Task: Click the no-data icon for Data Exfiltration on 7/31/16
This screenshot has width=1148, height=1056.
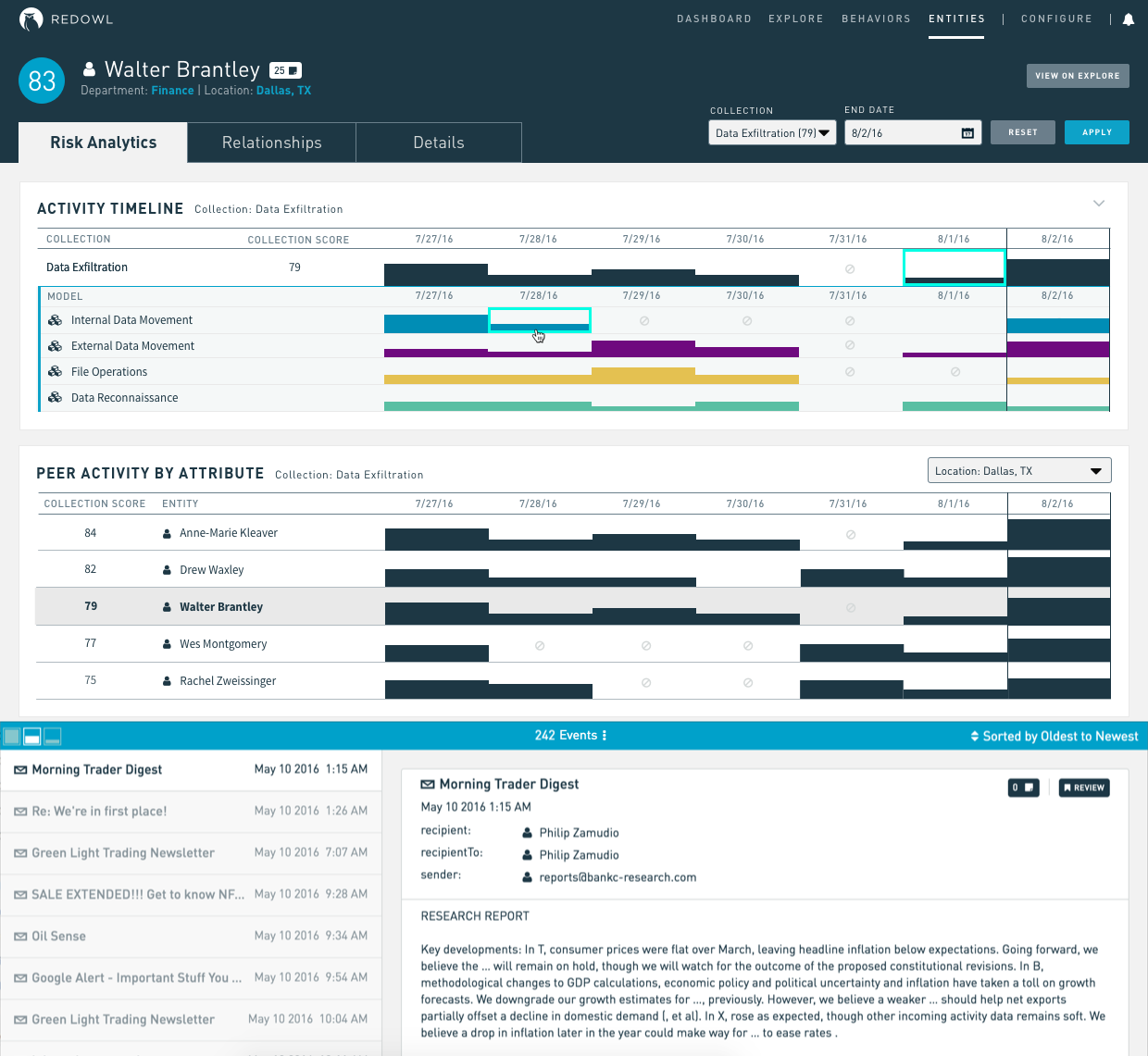Action: tap(850, 269)
